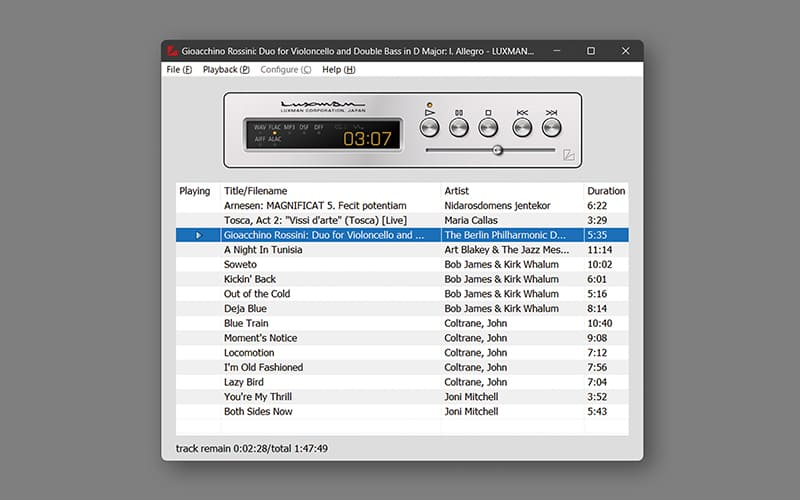The width and height of the screenshot is (800, 500).
Task: Pause playback with the pause knob
Action: pos(459,128)
